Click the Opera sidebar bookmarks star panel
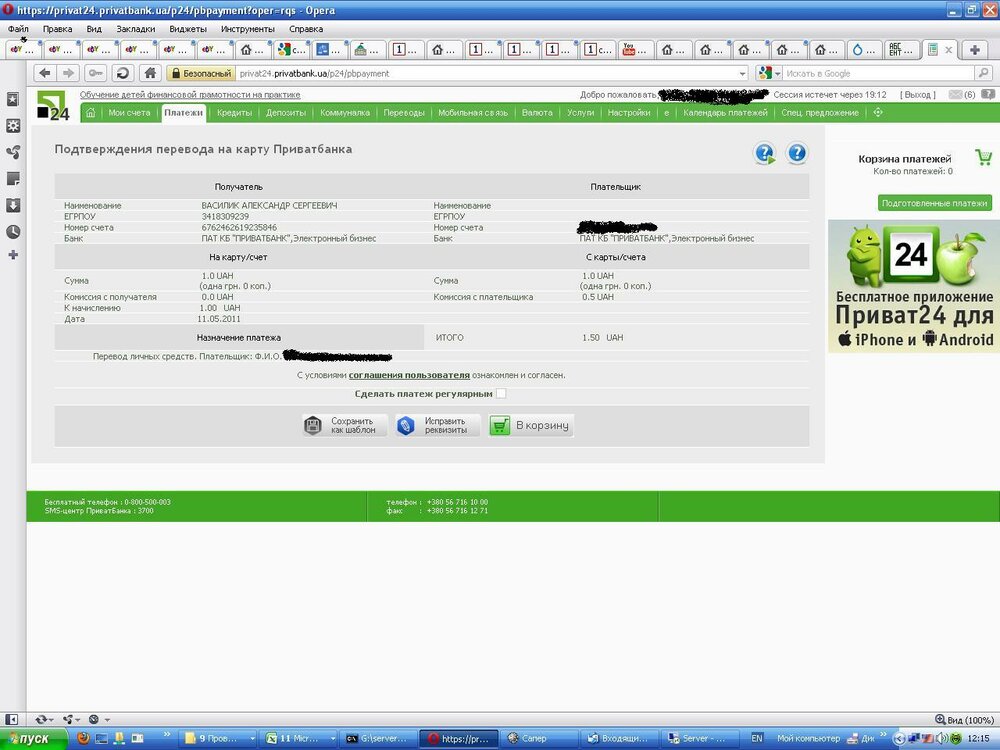The width and height of the screenshot is (1000, 750). (13, 100)
